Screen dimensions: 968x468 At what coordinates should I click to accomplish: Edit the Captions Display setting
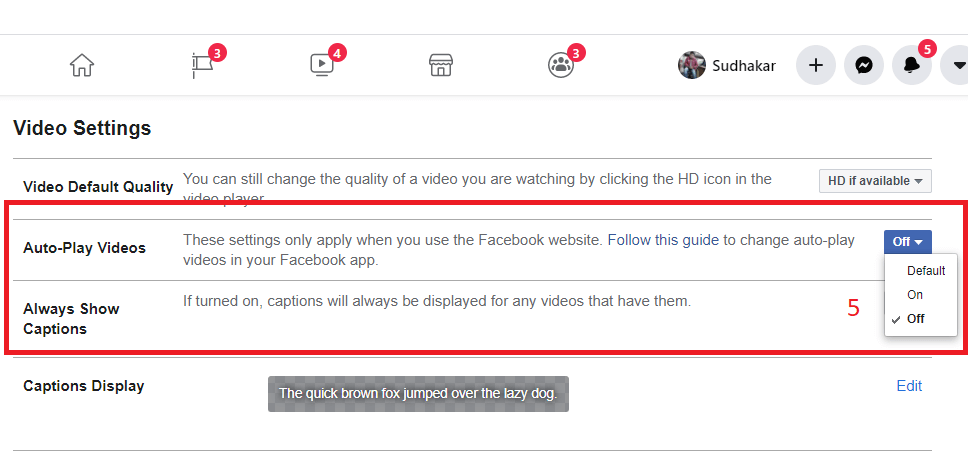[909, 386]
